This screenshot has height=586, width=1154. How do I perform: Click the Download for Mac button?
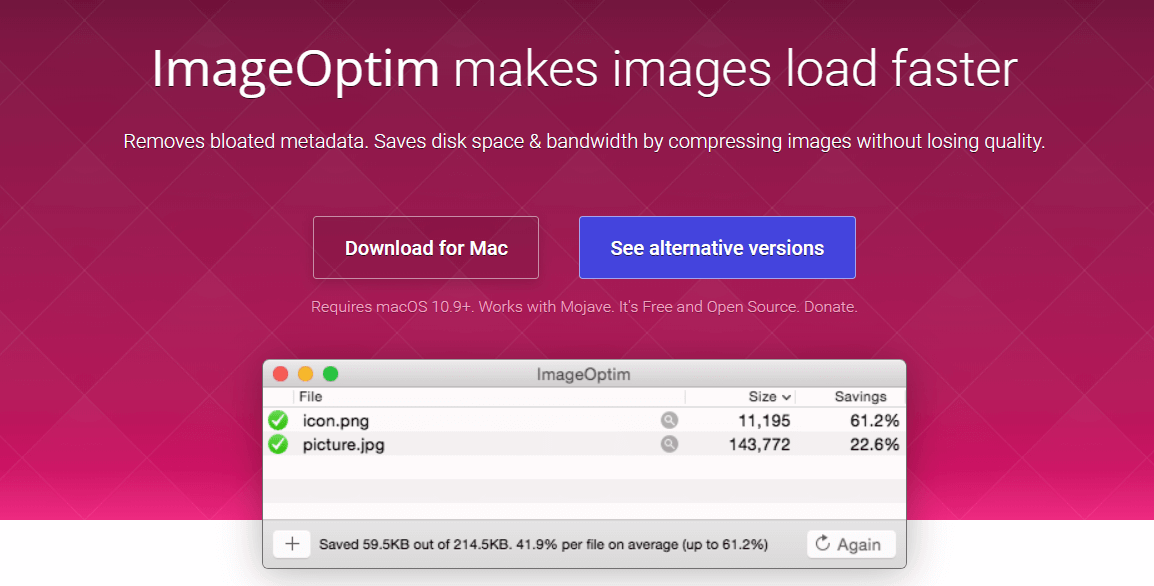tap(426, 248)
